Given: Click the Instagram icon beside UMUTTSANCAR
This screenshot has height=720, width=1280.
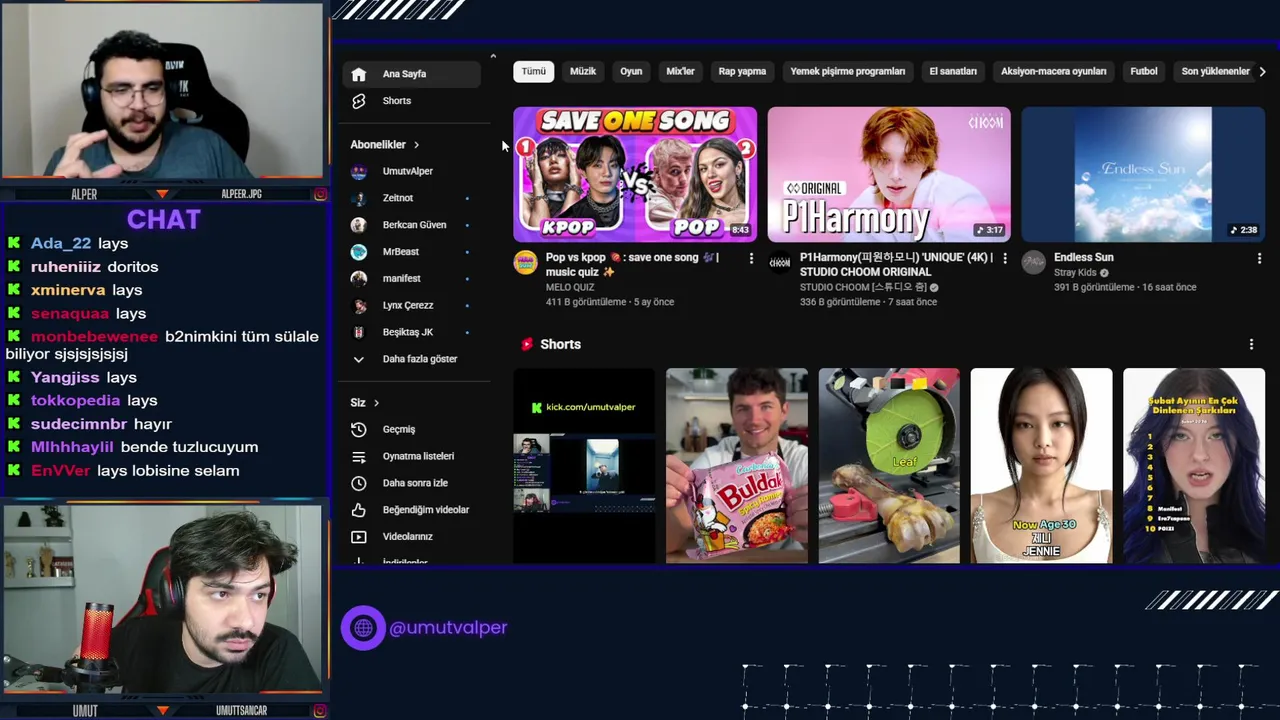Looking at the screenshot, I should pyautogui.click(x=320, y=711).
